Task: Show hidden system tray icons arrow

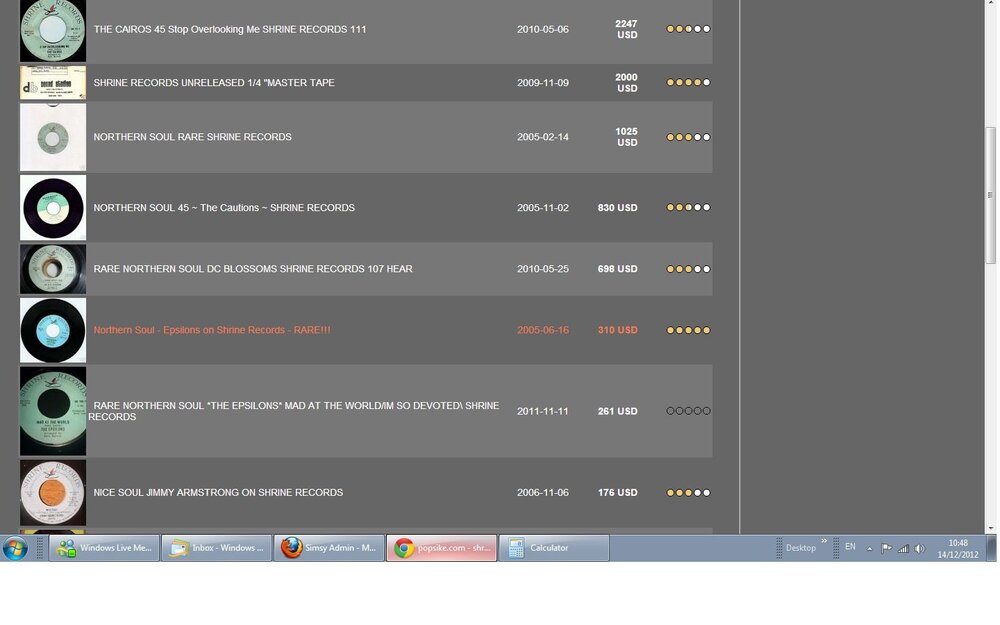Action: pyautogui.click(x=869, y=548)
